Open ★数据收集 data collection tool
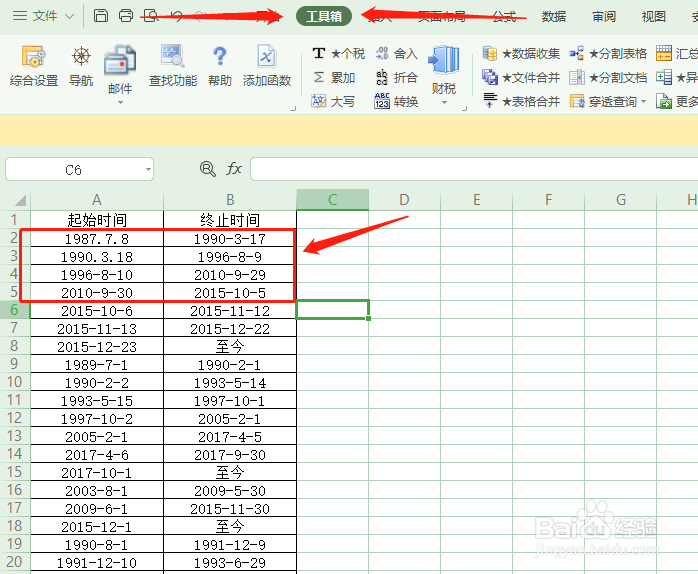 521,53
